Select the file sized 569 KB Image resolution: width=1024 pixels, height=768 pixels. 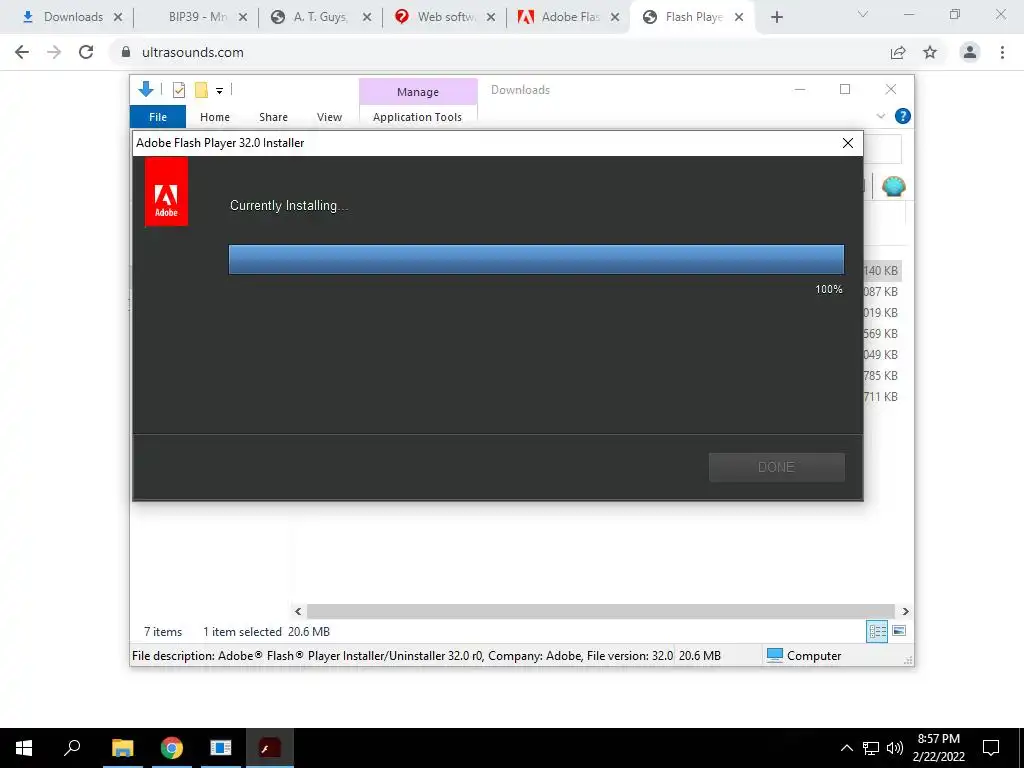tap(881, 334)
